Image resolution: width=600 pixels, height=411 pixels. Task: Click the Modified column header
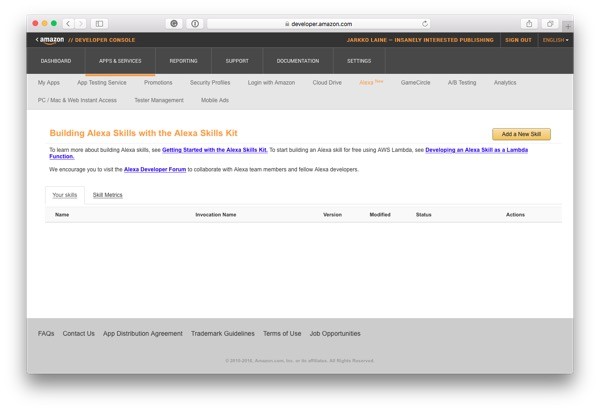[x=380, y=215]
